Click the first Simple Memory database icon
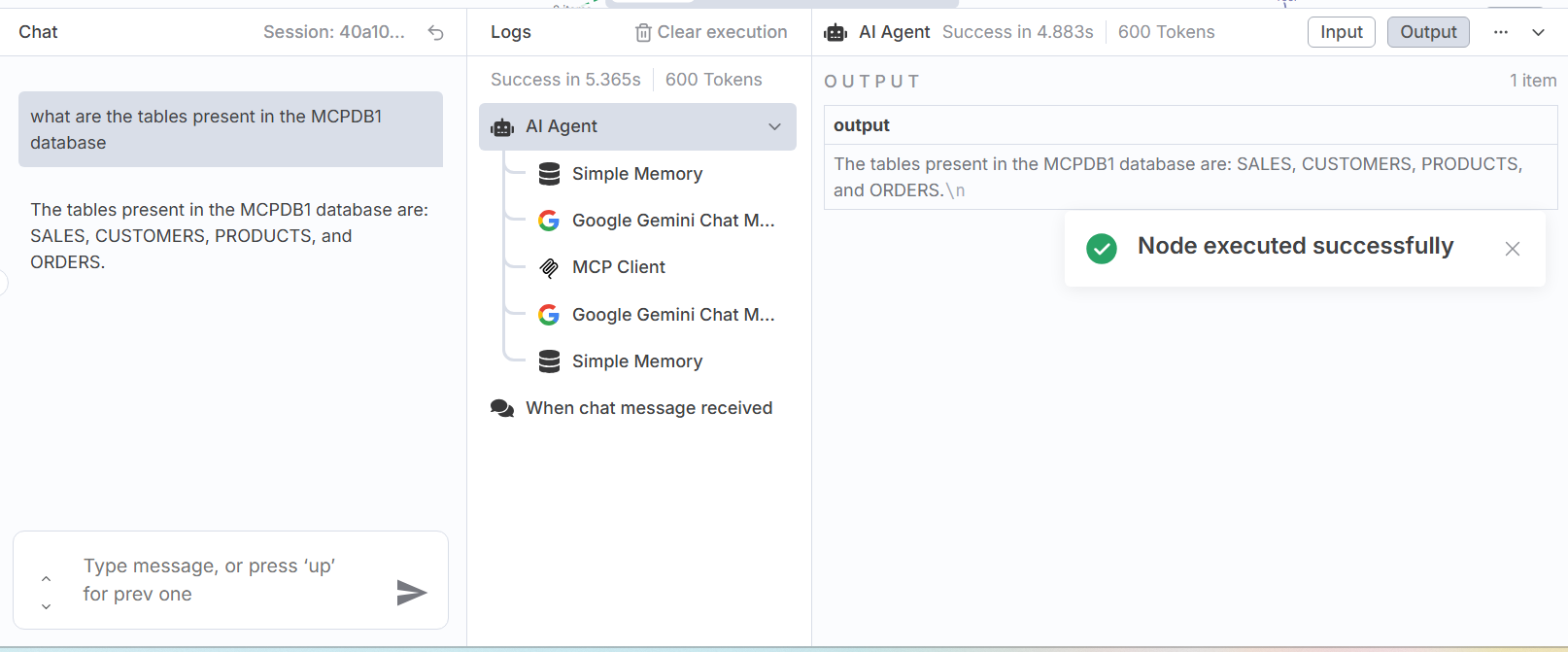Screen dimensions: 1568x652 click(549, 174)
